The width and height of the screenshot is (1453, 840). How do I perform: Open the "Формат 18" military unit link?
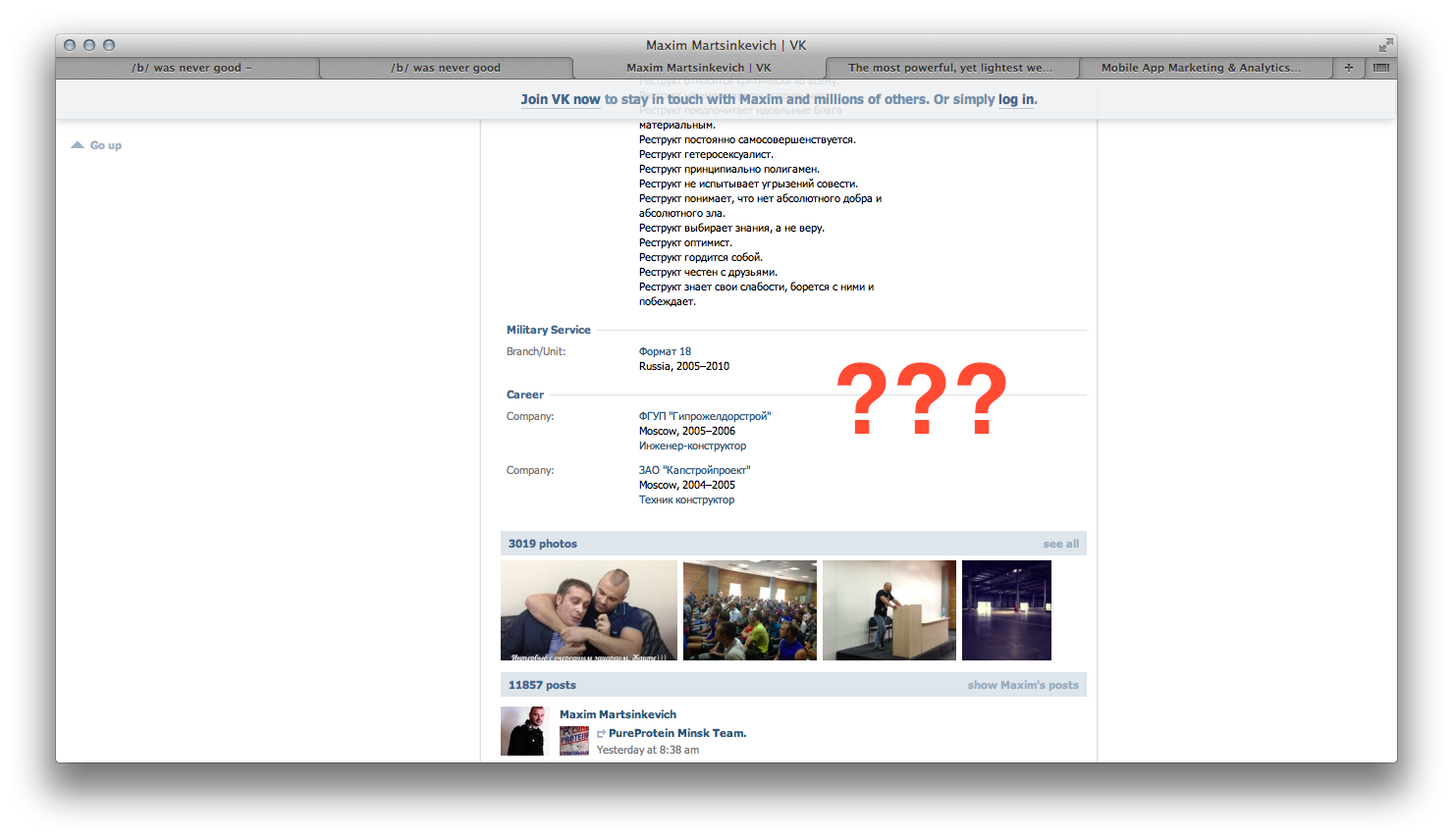(665, 351)
